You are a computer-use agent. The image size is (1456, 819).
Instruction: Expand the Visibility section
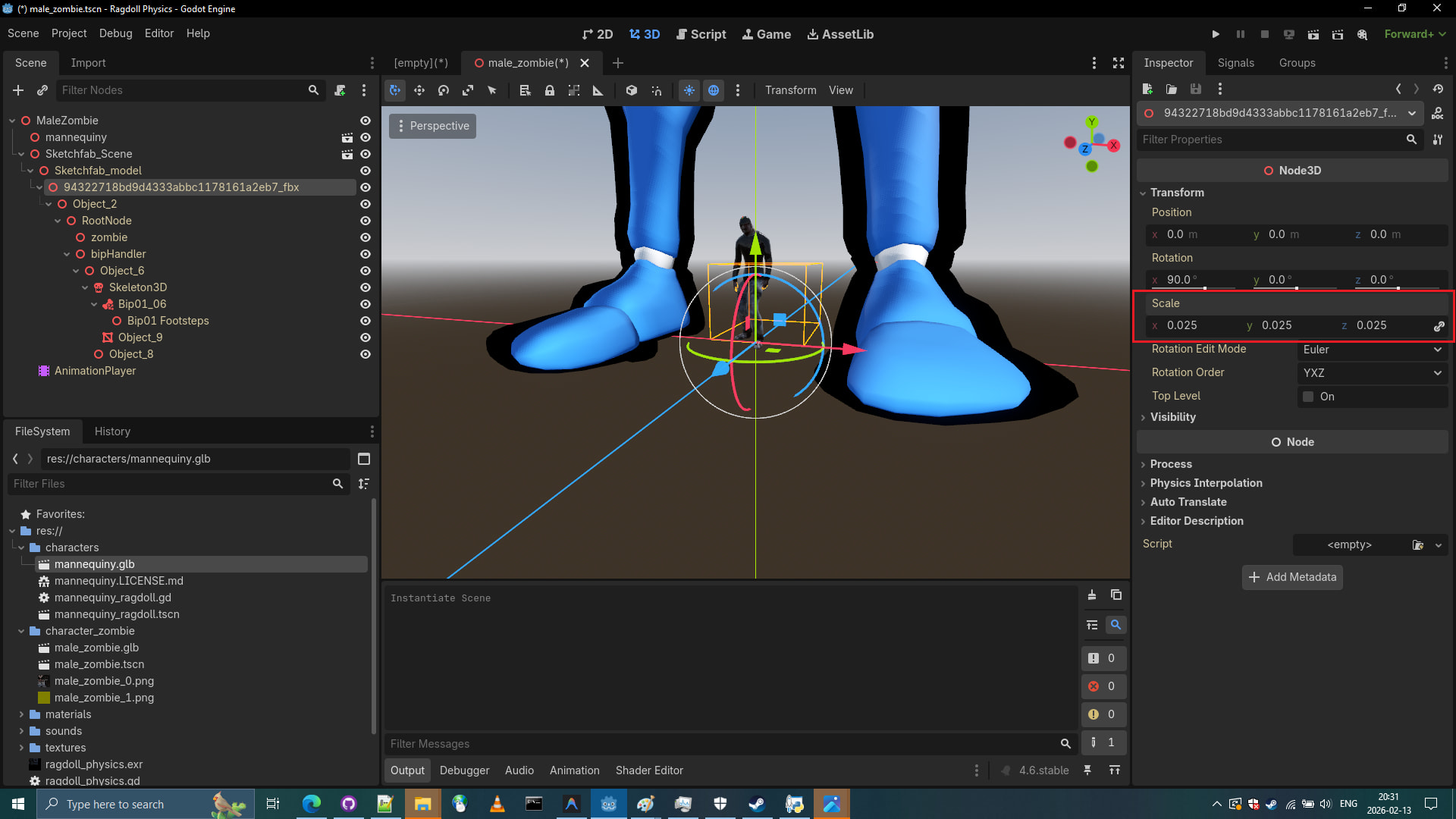coord(1172,417)
